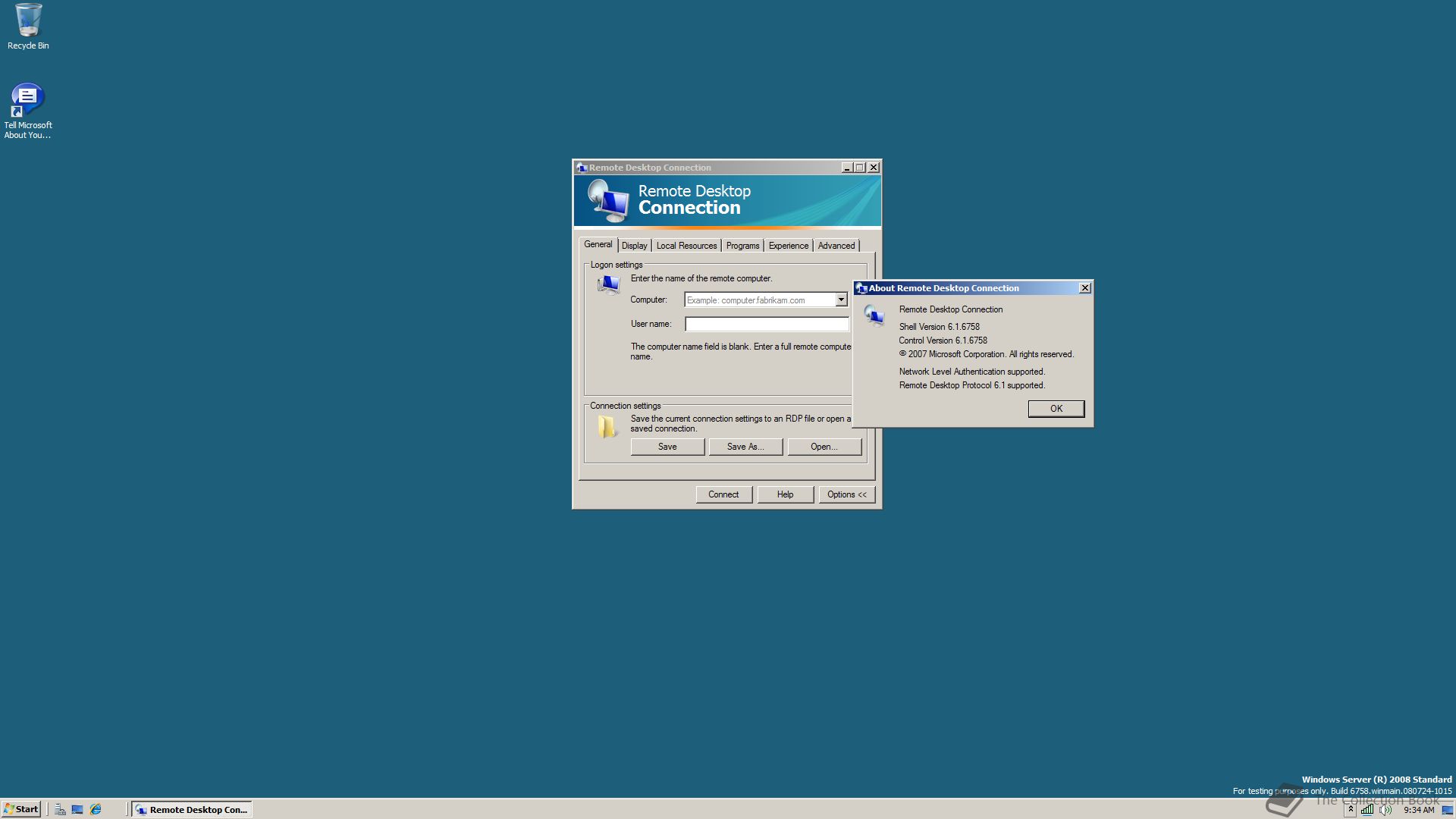Viewport: 1456px width, 819px height.
Task: Click OK in About Remote Desktop Connection
Action: (x=1056, y=409)
